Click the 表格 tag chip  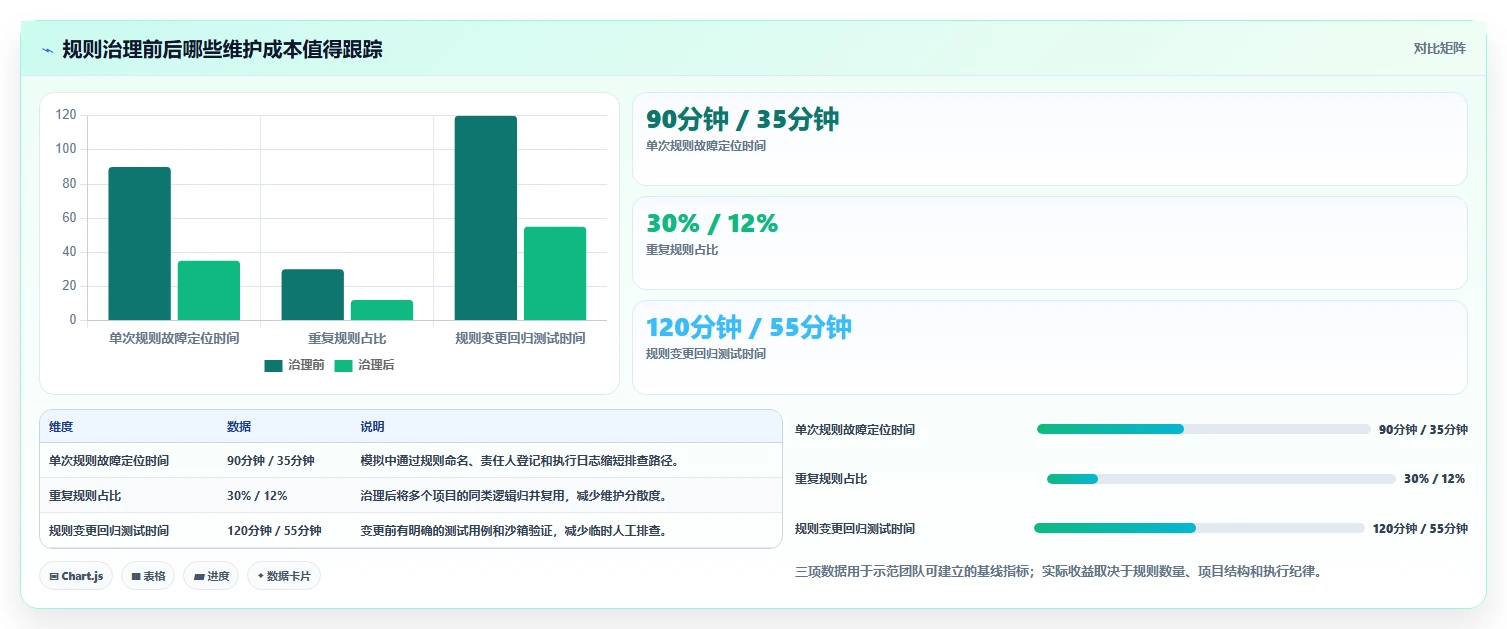tap(148, 576)
